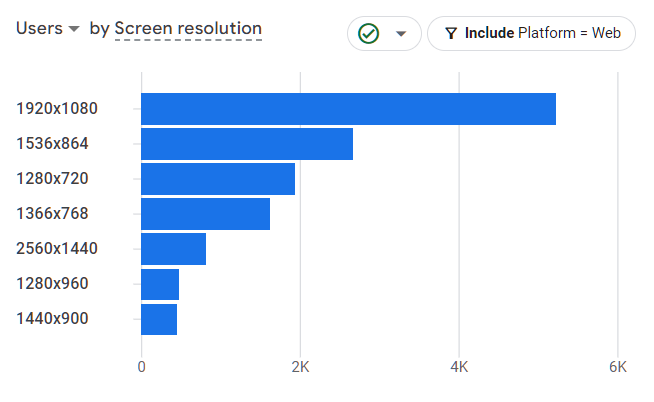Viewport: 654px width, 402px height.
Task: Click the 2K axis tick label
Action: (300, 367)
